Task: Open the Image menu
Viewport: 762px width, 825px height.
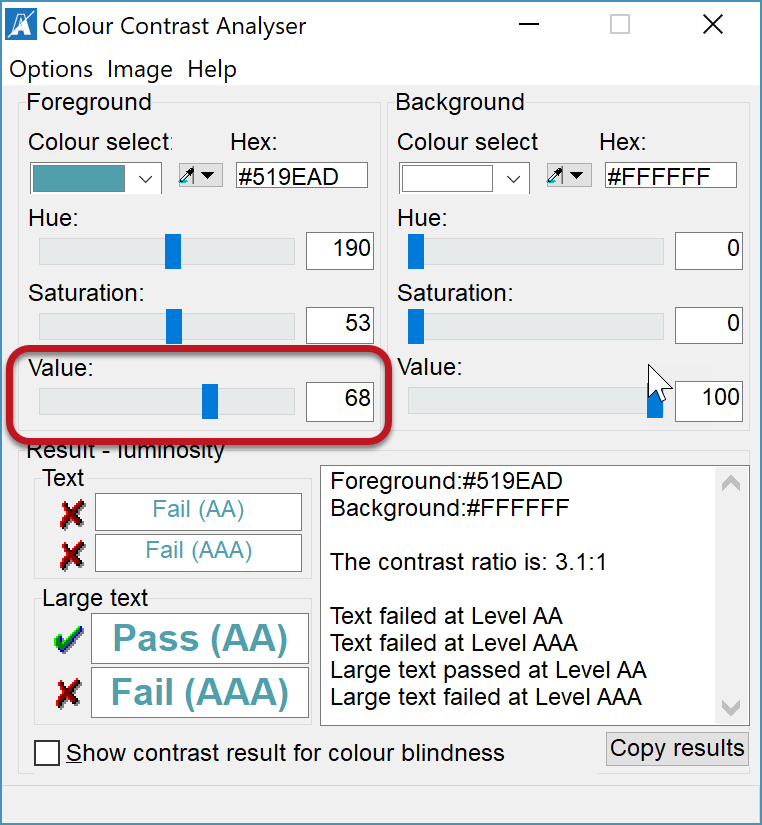Action: click(139, 69)
